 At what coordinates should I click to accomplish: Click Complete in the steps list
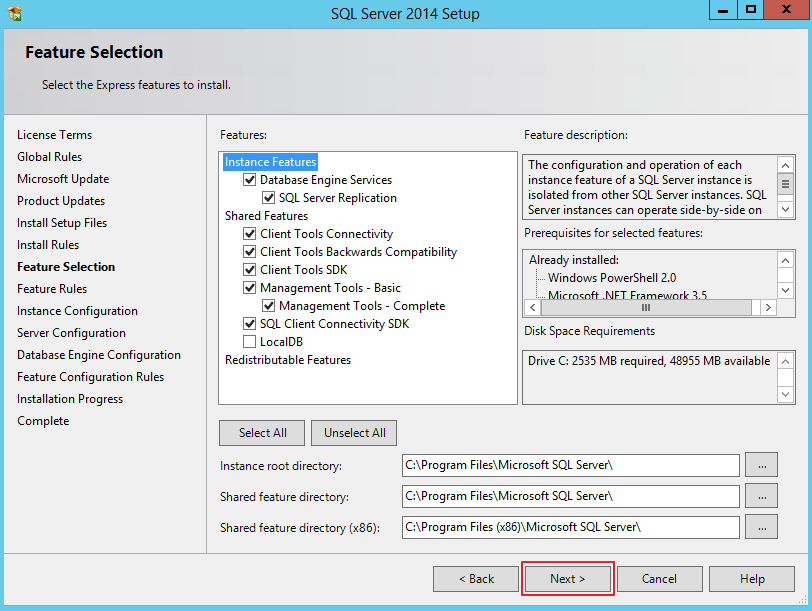(43, 421)
